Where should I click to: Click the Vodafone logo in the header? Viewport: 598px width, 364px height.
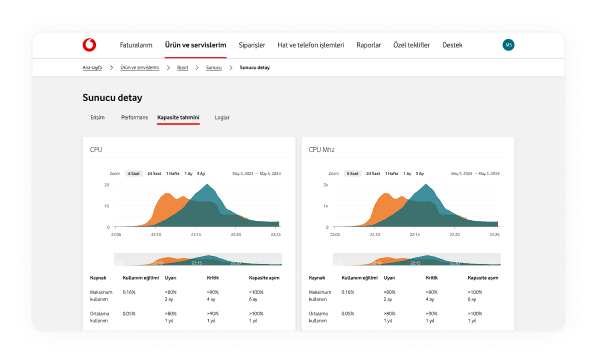[89, 45]
